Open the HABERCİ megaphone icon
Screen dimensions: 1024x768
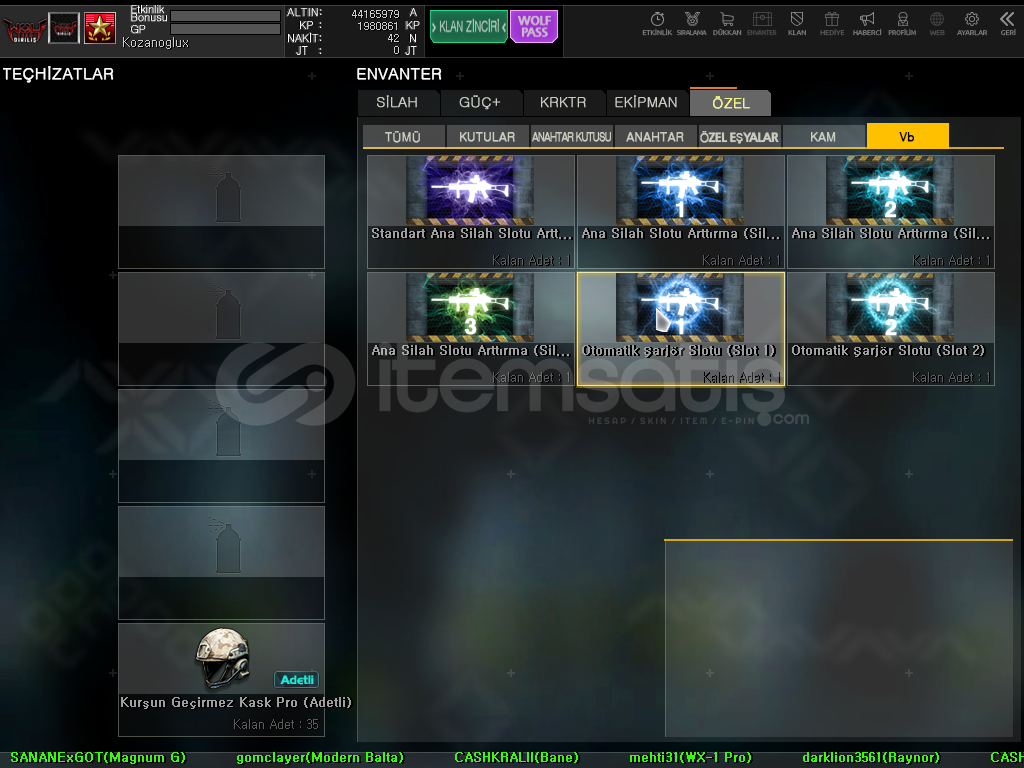pos(867,24)
